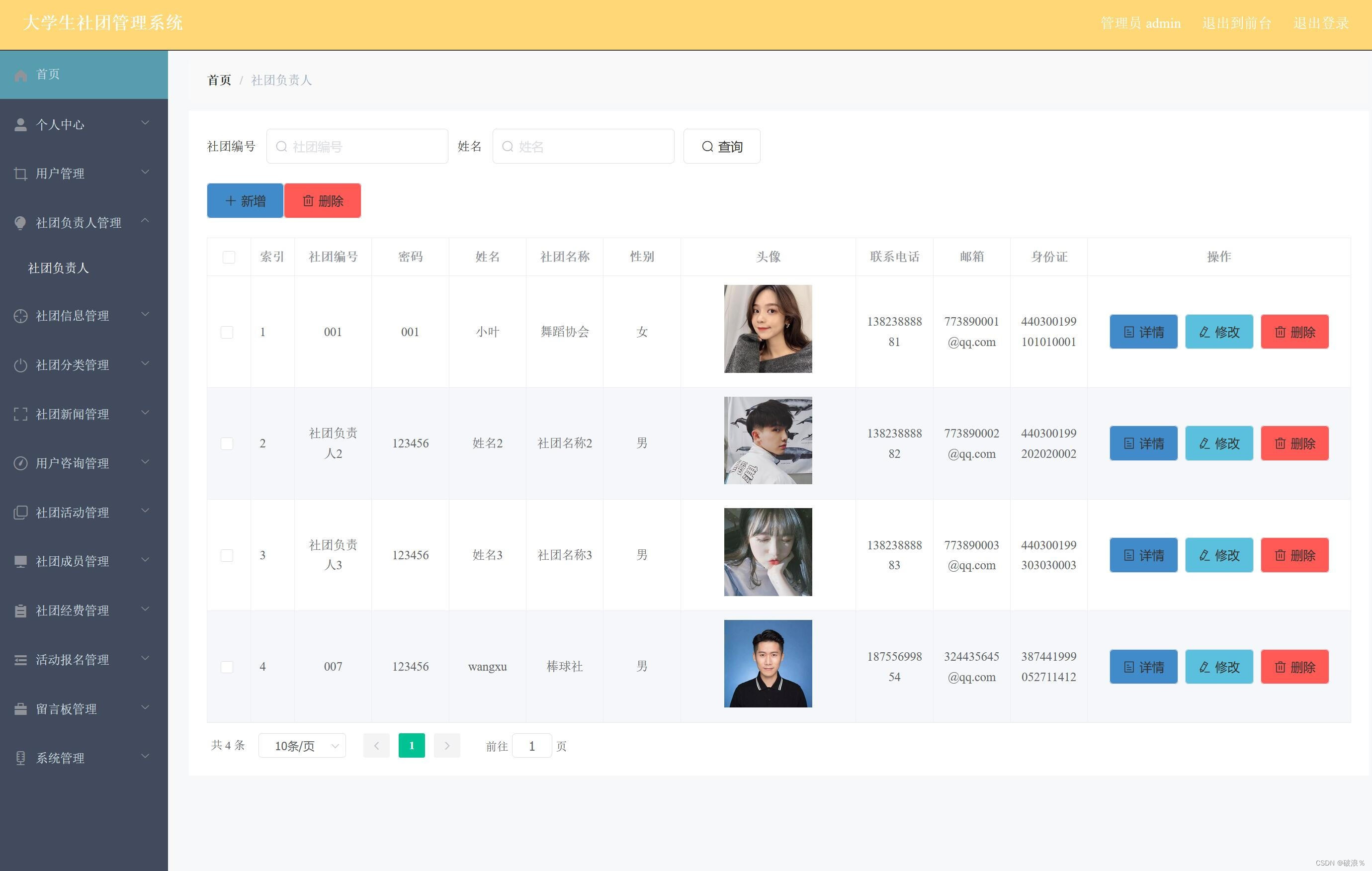Click the 社团经费管理 clipboard icon

click(20, 610)
